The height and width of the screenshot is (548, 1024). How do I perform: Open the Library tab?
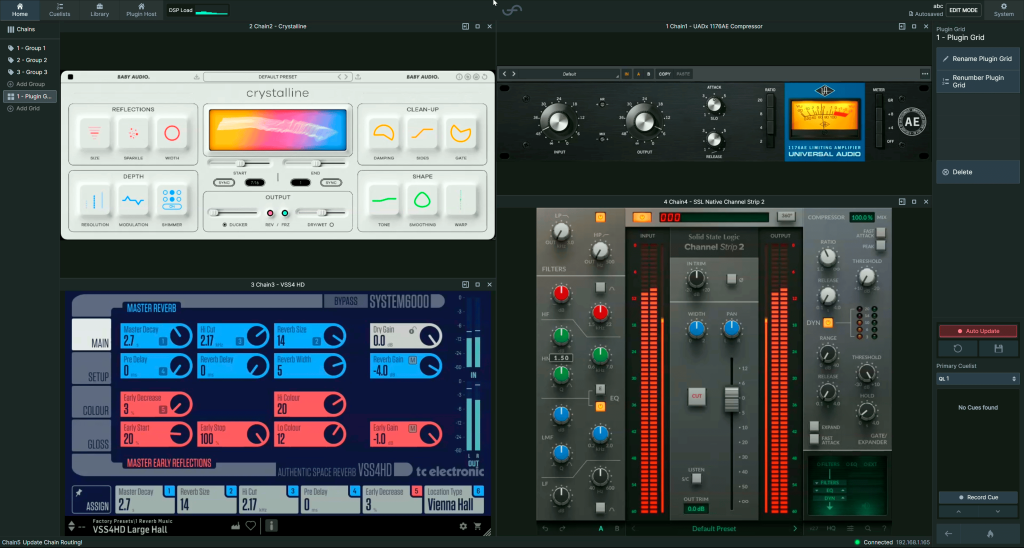pyautogui.click(x=99, y=10)
